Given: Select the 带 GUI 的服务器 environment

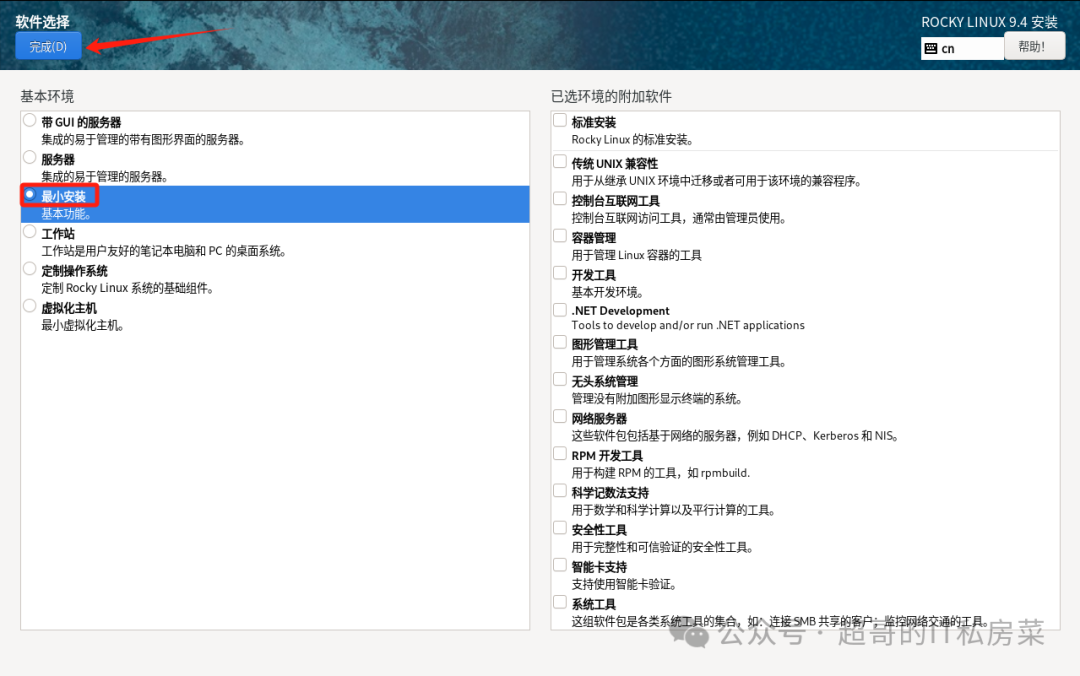Looking at the screenshot, I should tap(30, 121).
